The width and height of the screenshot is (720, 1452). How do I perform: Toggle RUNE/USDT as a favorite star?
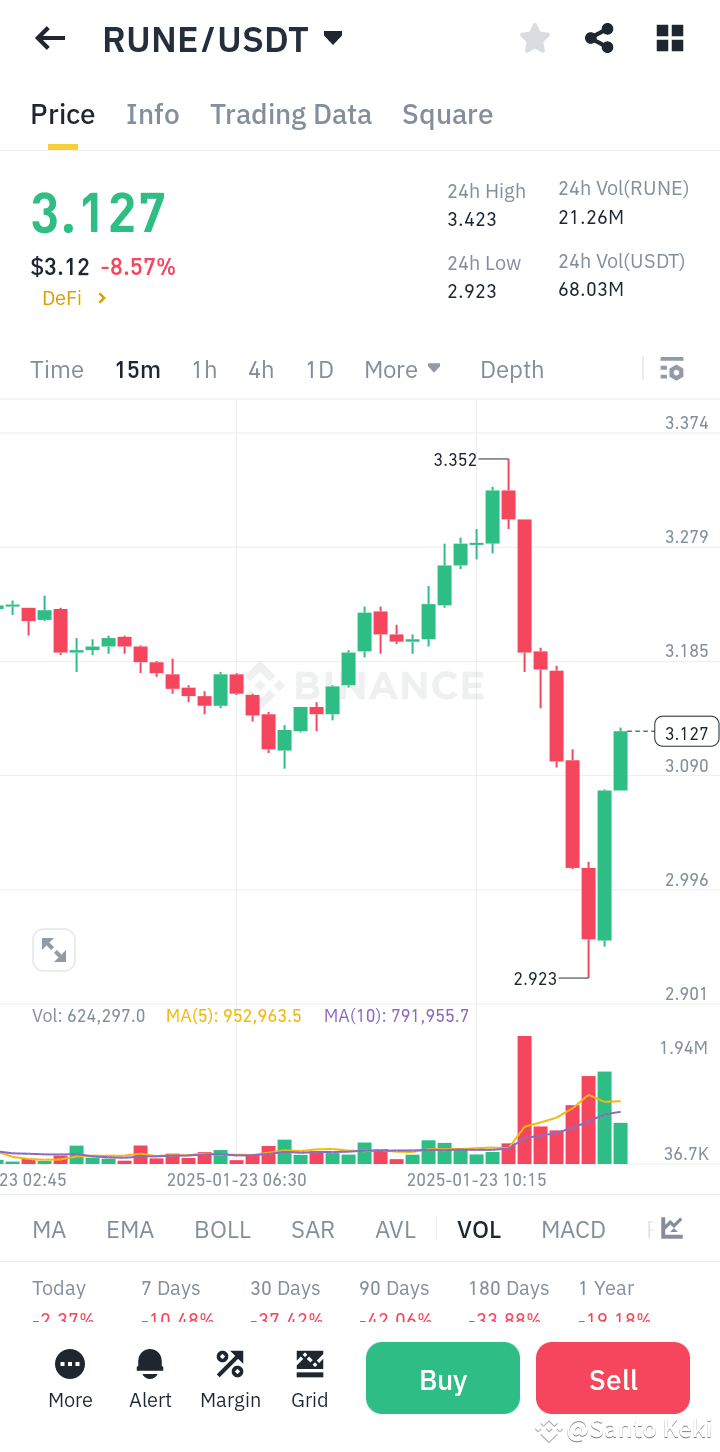[534, 38]
